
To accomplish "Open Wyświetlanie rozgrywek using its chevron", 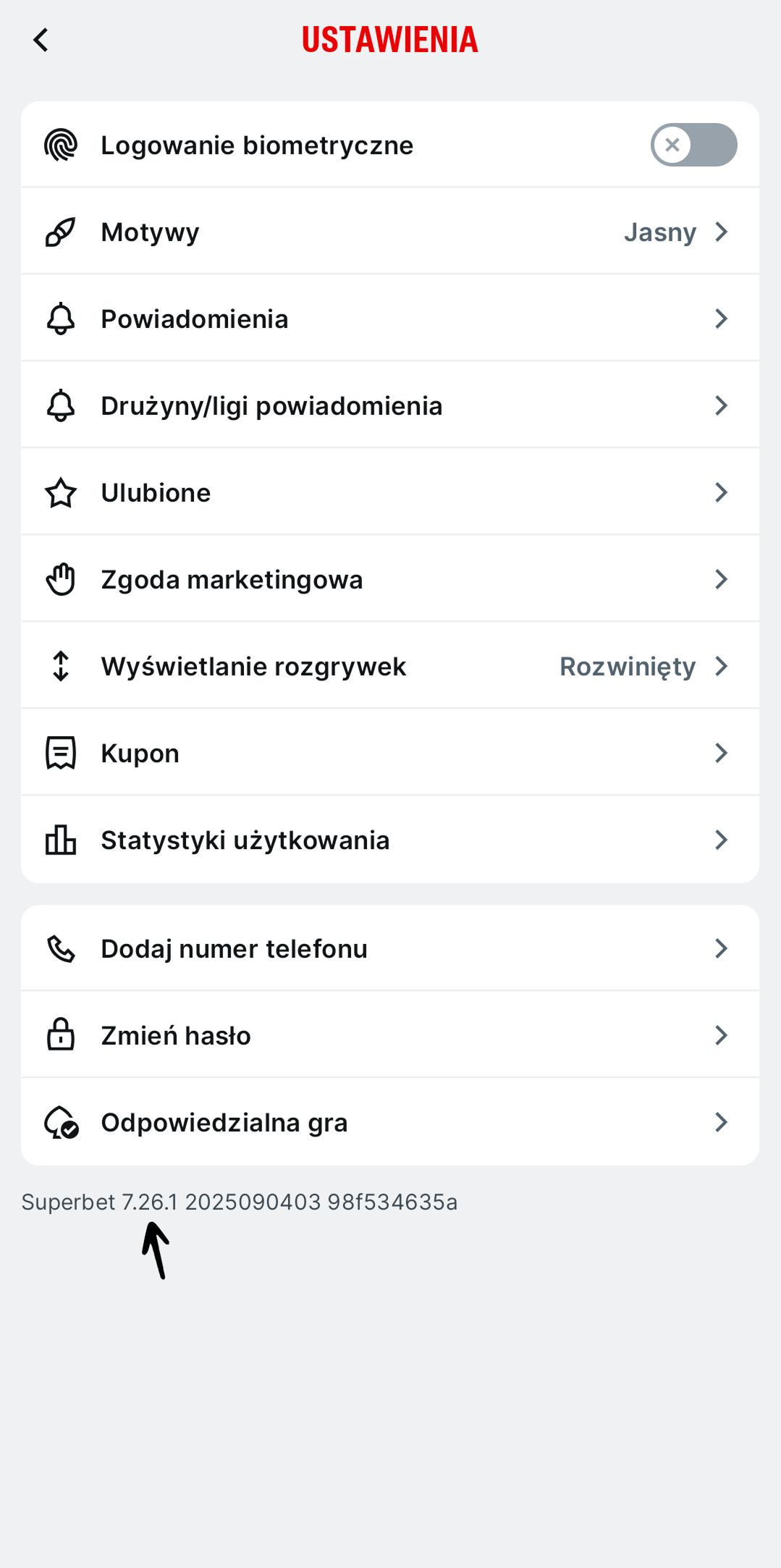I will (721, 666).
